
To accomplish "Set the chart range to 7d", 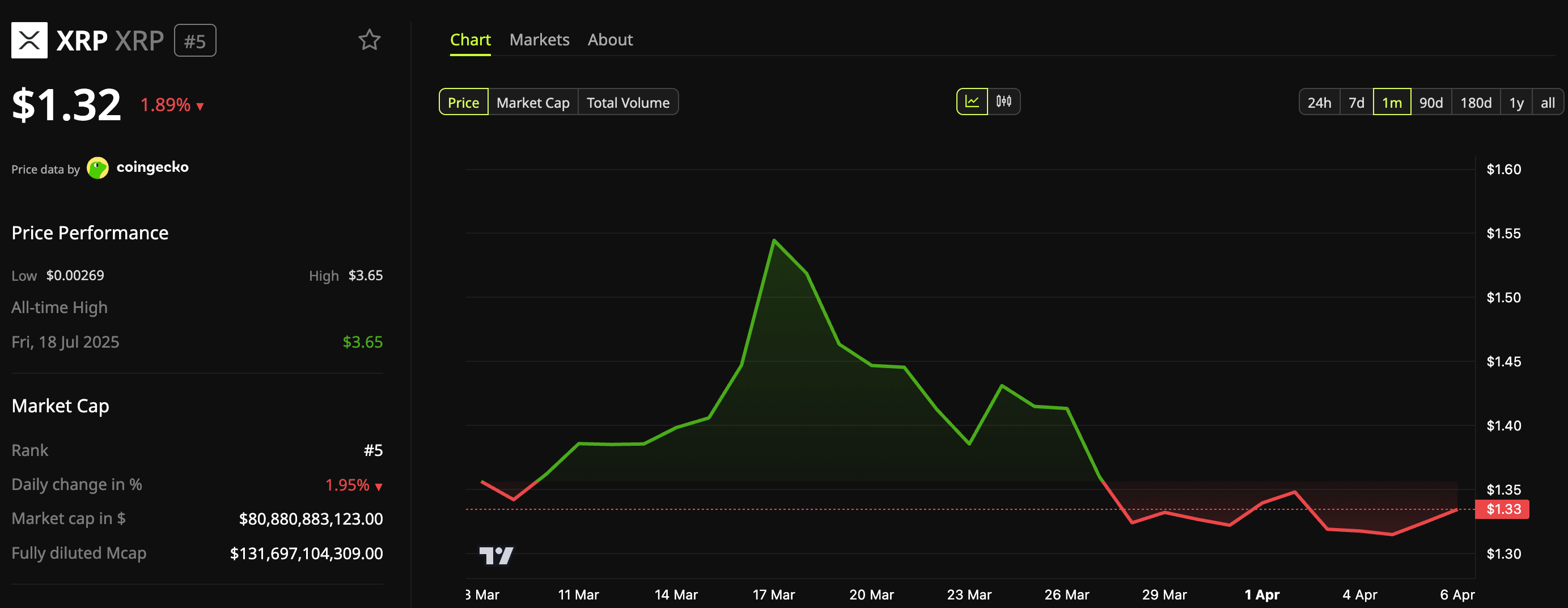I will pos(1357,102).
